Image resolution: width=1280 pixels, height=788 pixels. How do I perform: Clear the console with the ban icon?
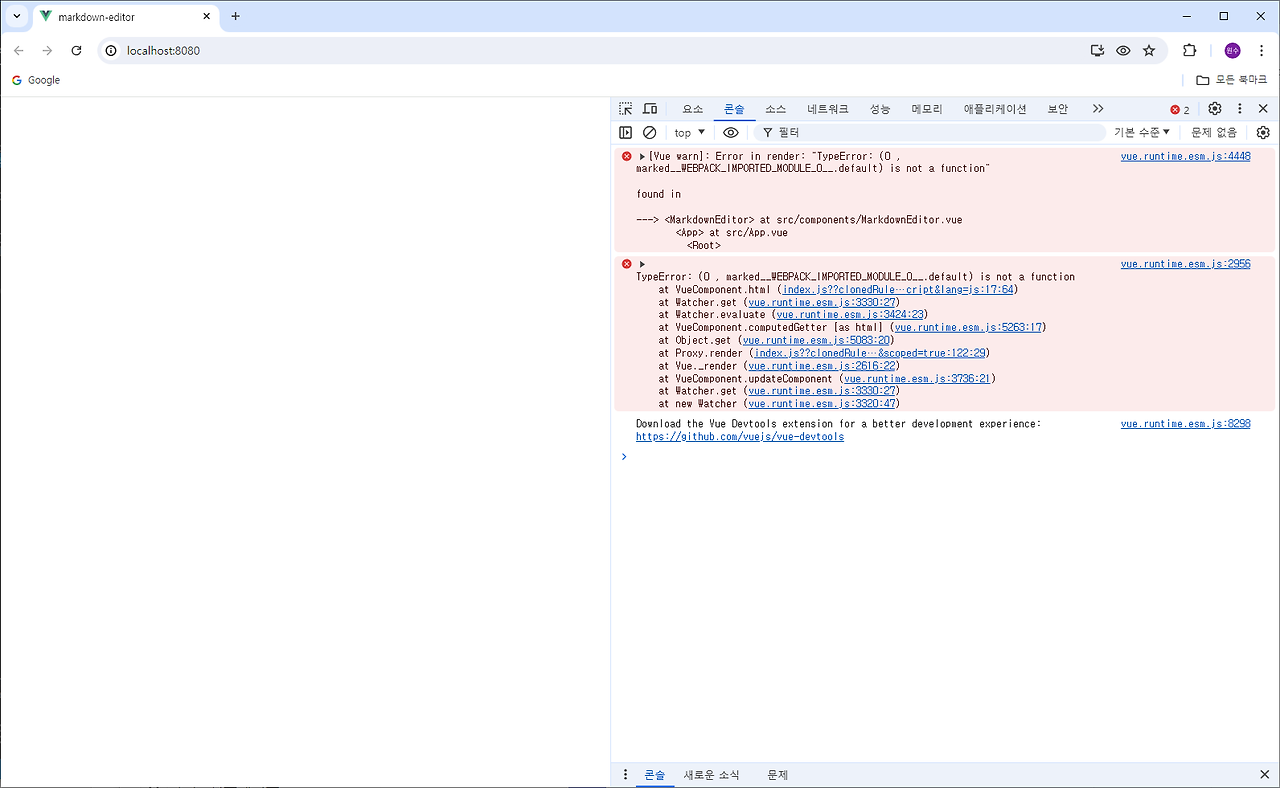(x=649, y=132)
